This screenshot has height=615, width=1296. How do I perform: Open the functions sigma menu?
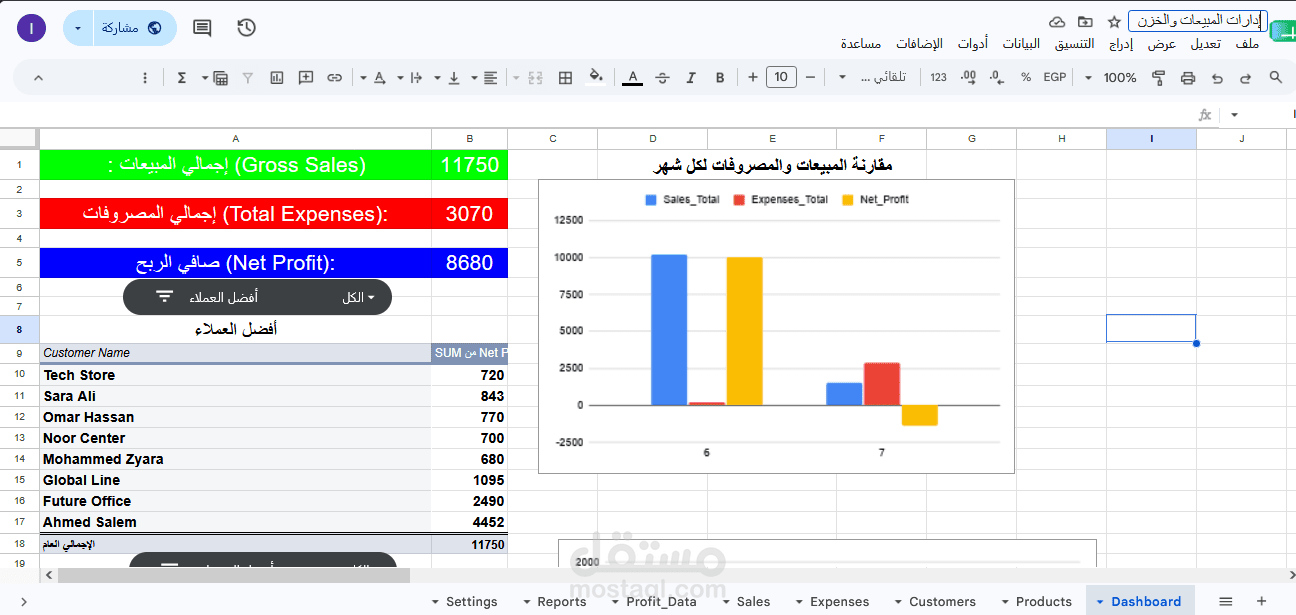click(x=182, y=77)
